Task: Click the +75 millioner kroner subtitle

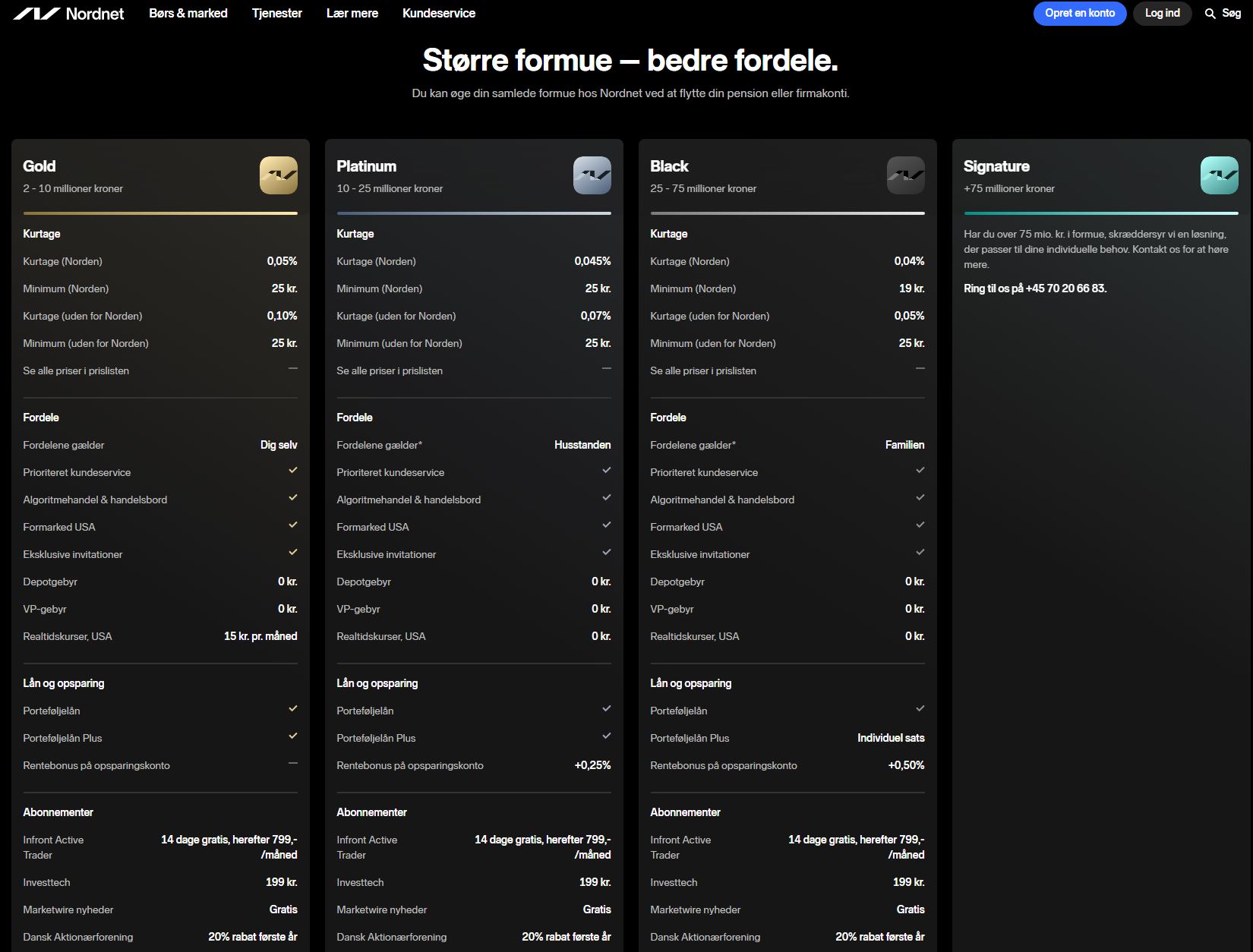Action: pos(1009,188)
